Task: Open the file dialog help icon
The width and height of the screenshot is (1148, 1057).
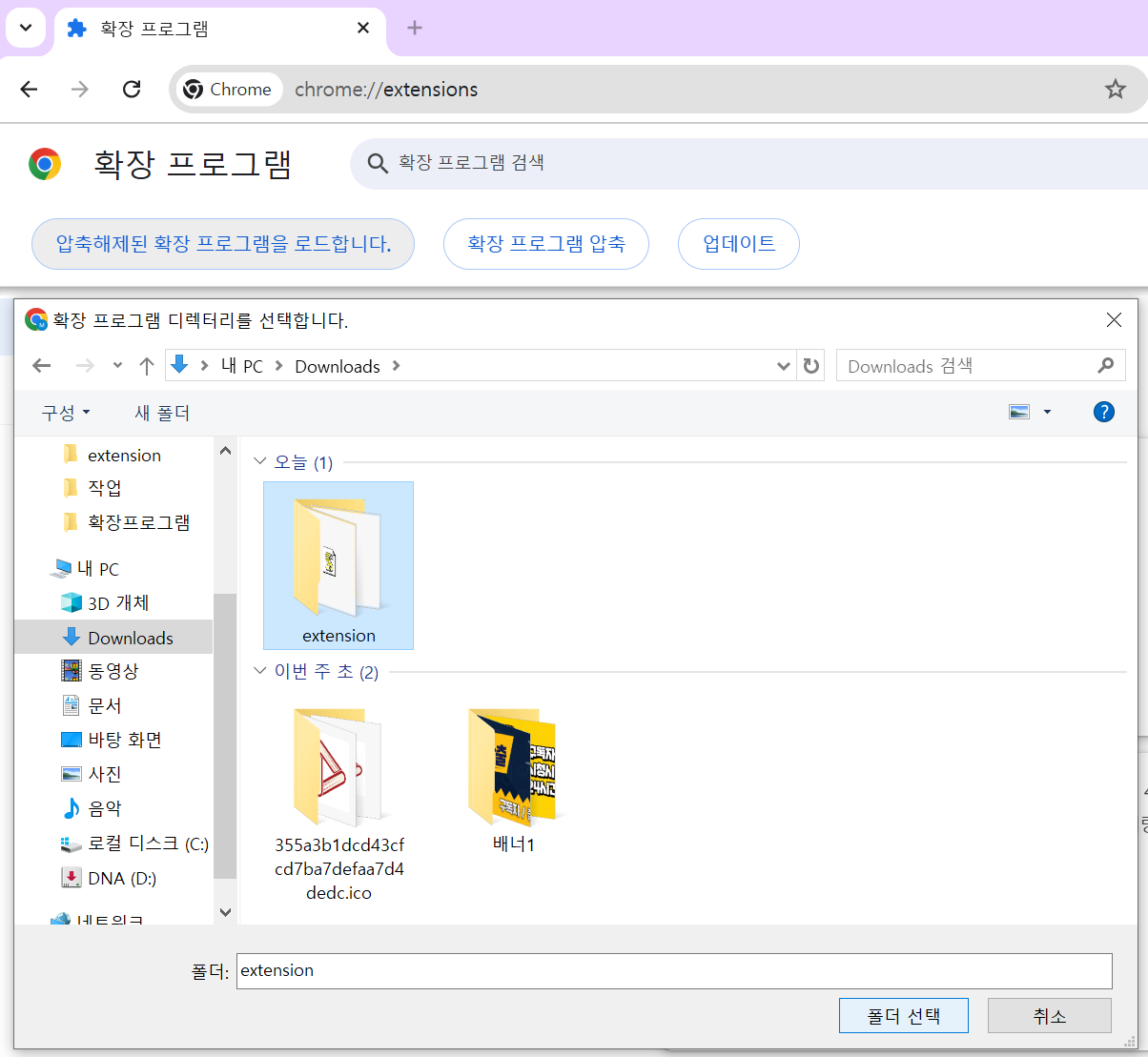Action: pyautogui.click(x=1103, y=412)
